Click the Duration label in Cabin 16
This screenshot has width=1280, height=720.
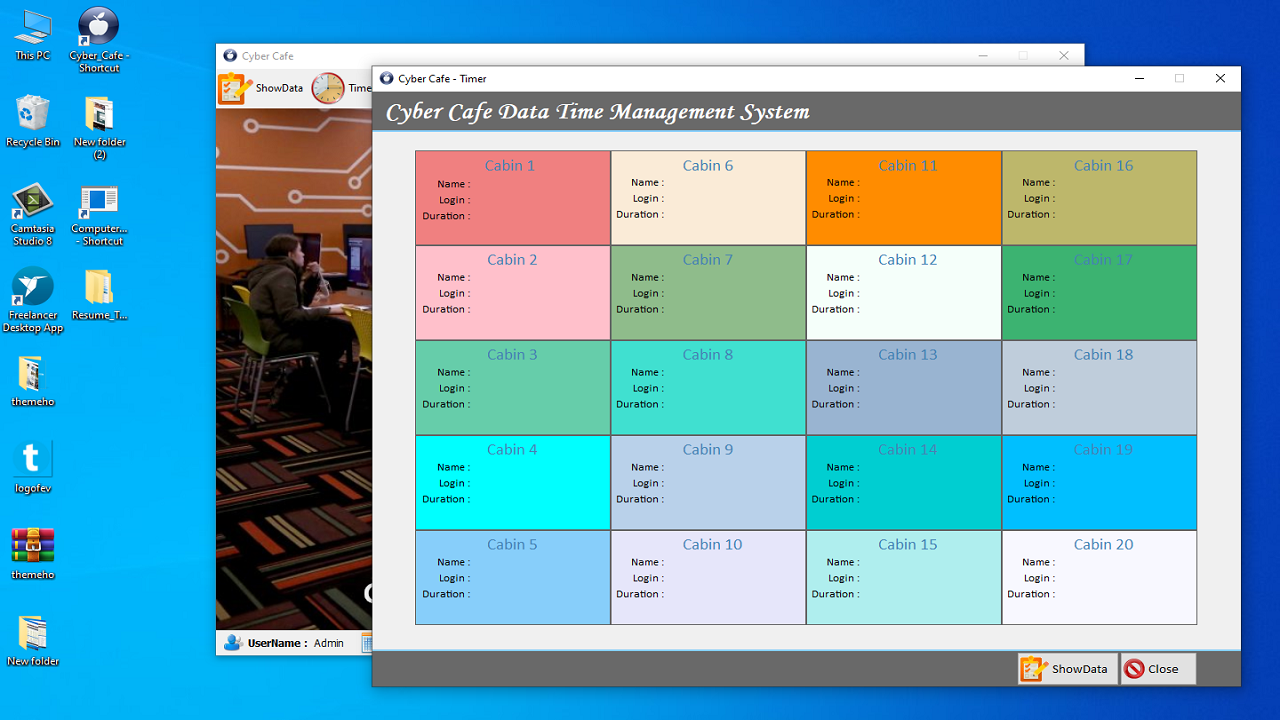pyautogui.click(x=1031, y=215)
